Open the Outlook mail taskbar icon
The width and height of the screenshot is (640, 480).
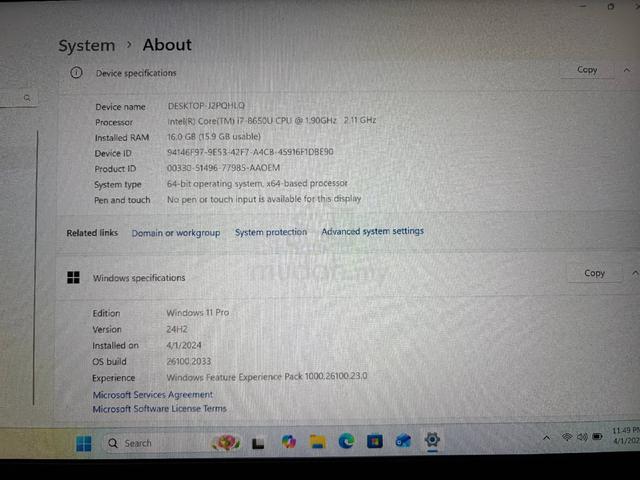(x=403, y=441)
